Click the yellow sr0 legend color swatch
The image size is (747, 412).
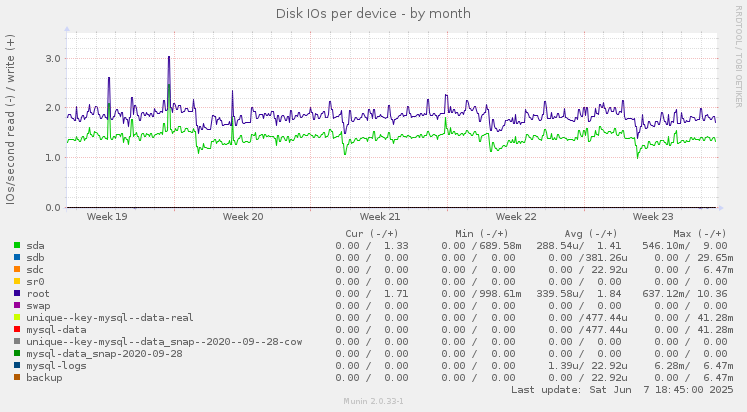(x=17, y=281)
